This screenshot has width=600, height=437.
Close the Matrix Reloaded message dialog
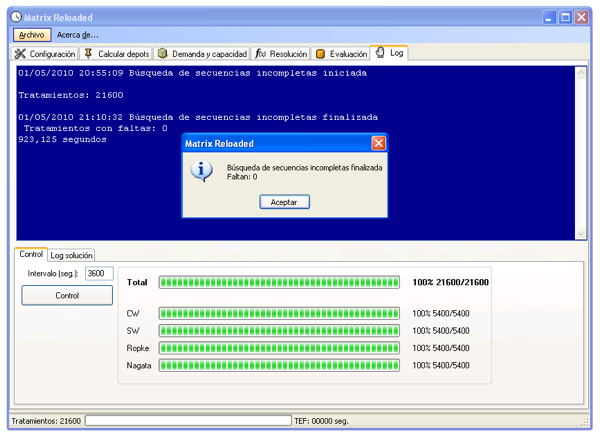(x=379, y=144)
